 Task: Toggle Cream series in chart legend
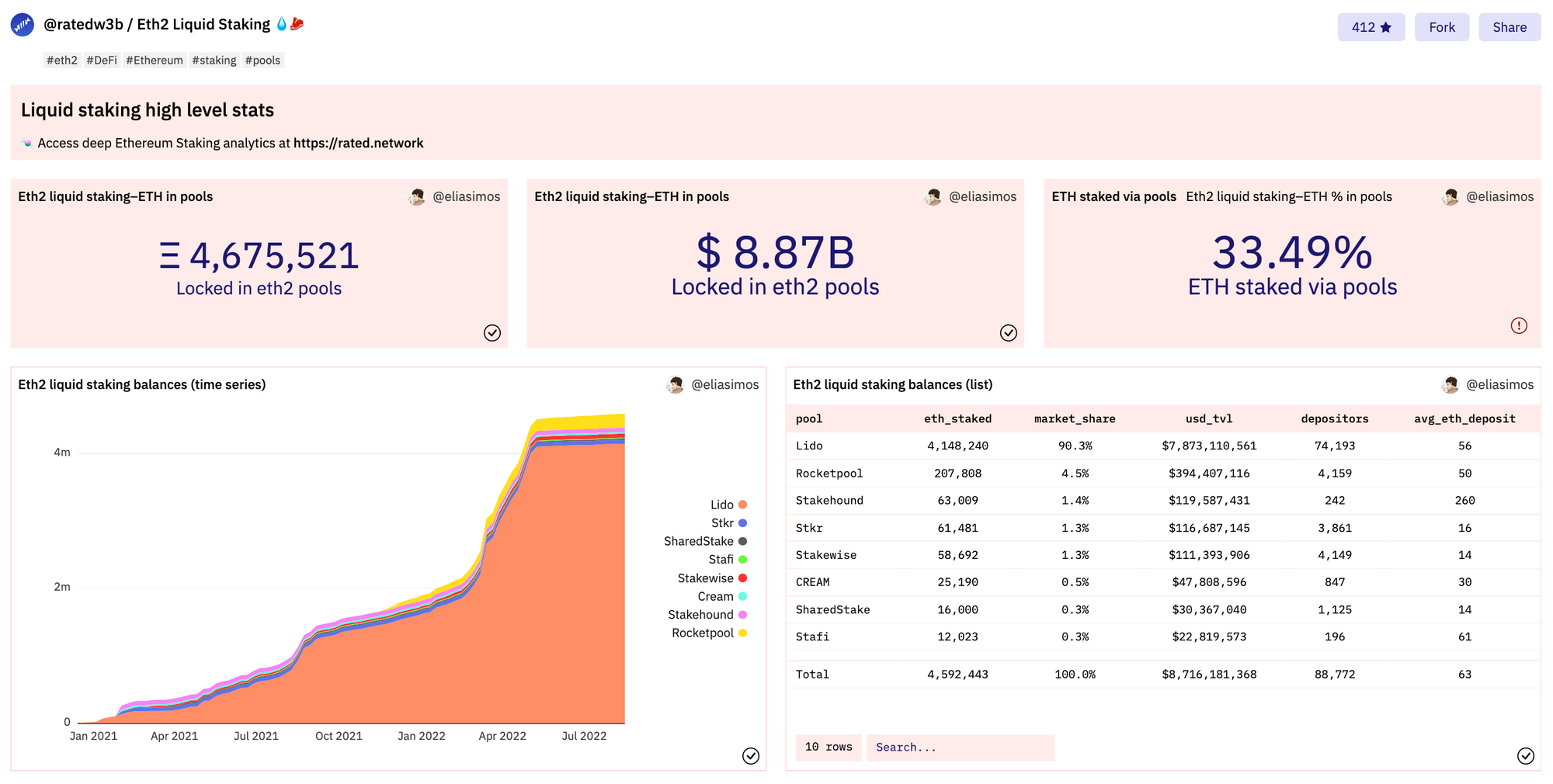coord(722,596)
